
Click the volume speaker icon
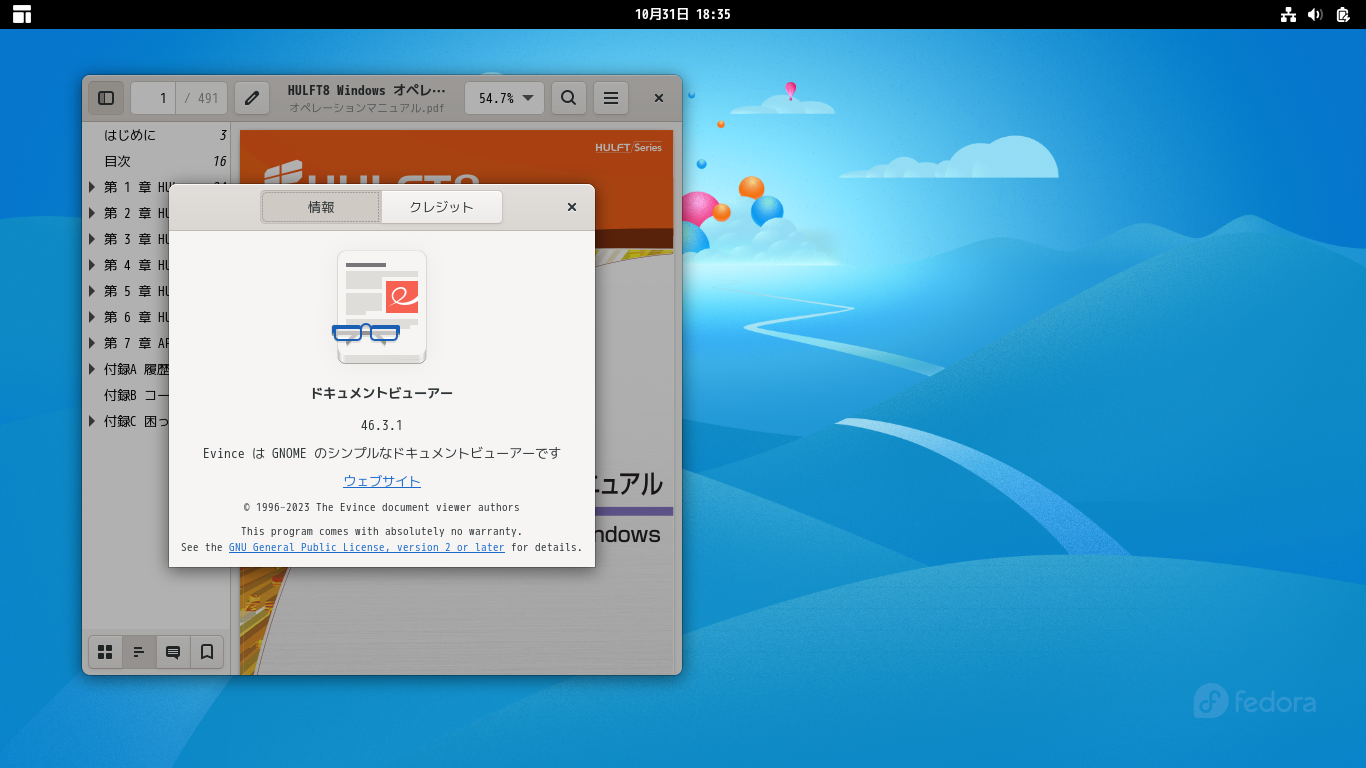click(1315, 14)
